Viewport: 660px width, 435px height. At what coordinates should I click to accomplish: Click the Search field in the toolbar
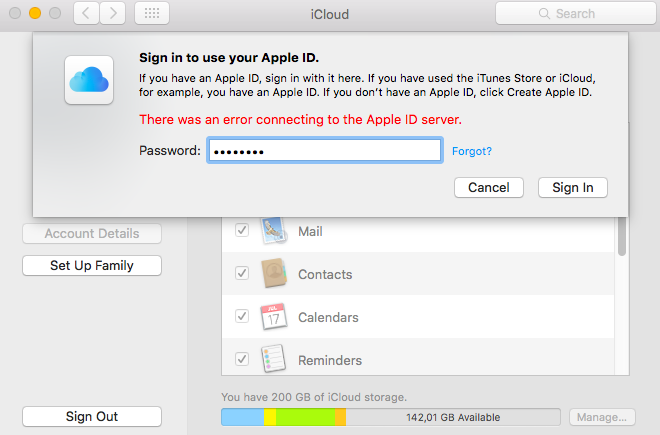click(x=575, y=13)
